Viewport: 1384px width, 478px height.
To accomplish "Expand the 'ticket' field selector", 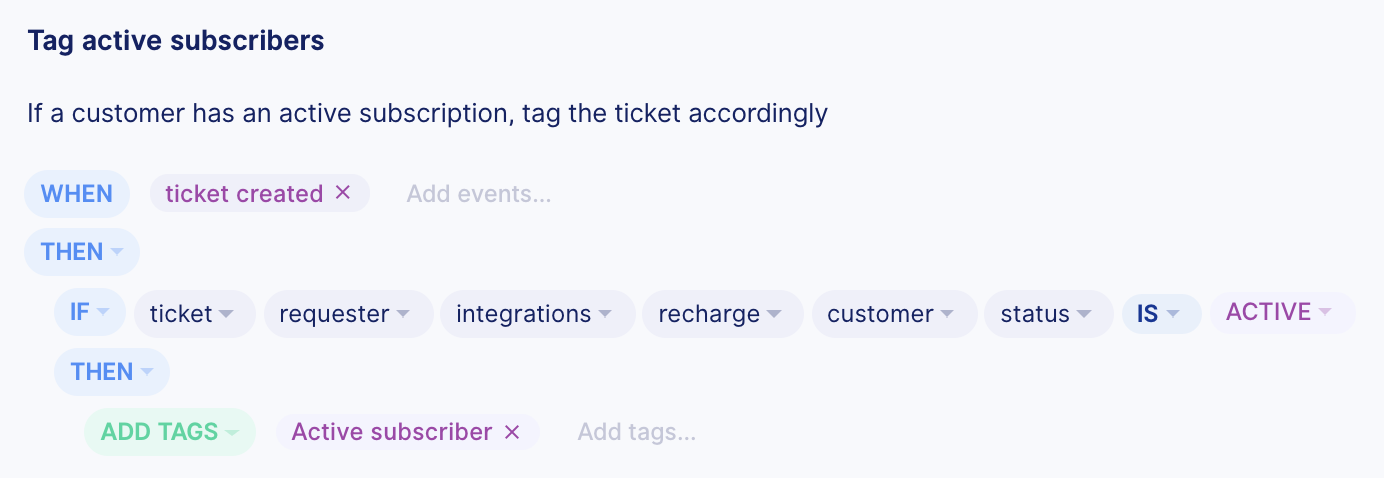I will tap(195, 314).
